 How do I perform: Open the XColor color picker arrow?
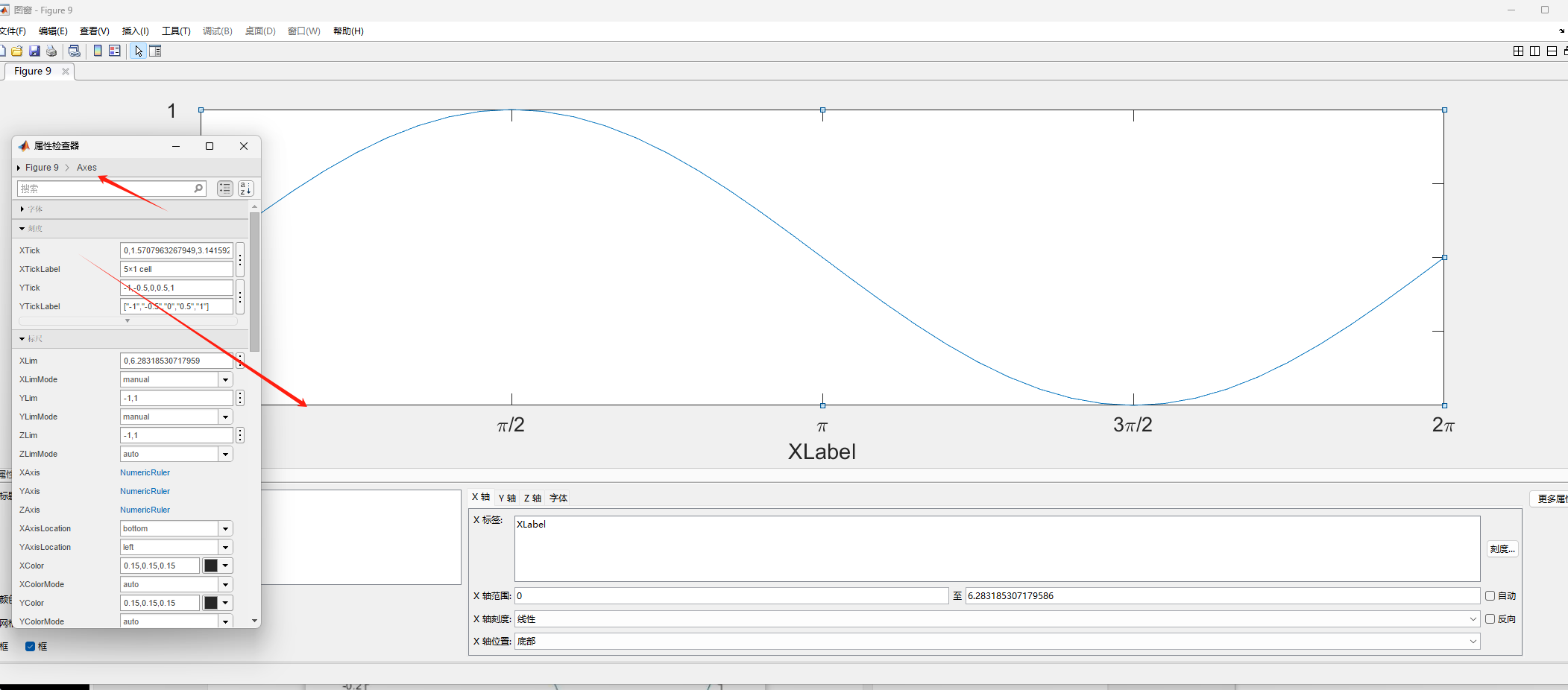coord(225,566)
